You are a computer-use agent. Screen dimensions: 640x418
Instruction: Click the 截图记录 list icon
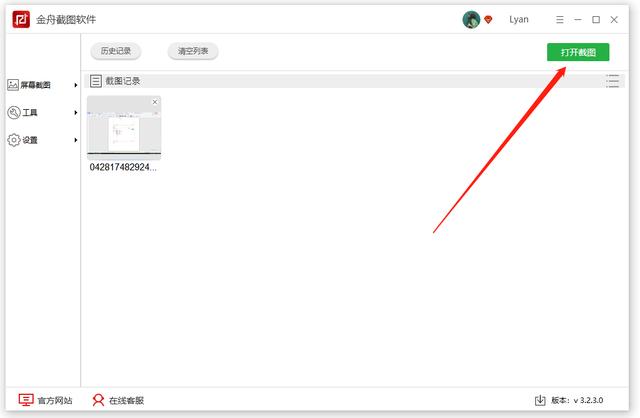[96, 81]
